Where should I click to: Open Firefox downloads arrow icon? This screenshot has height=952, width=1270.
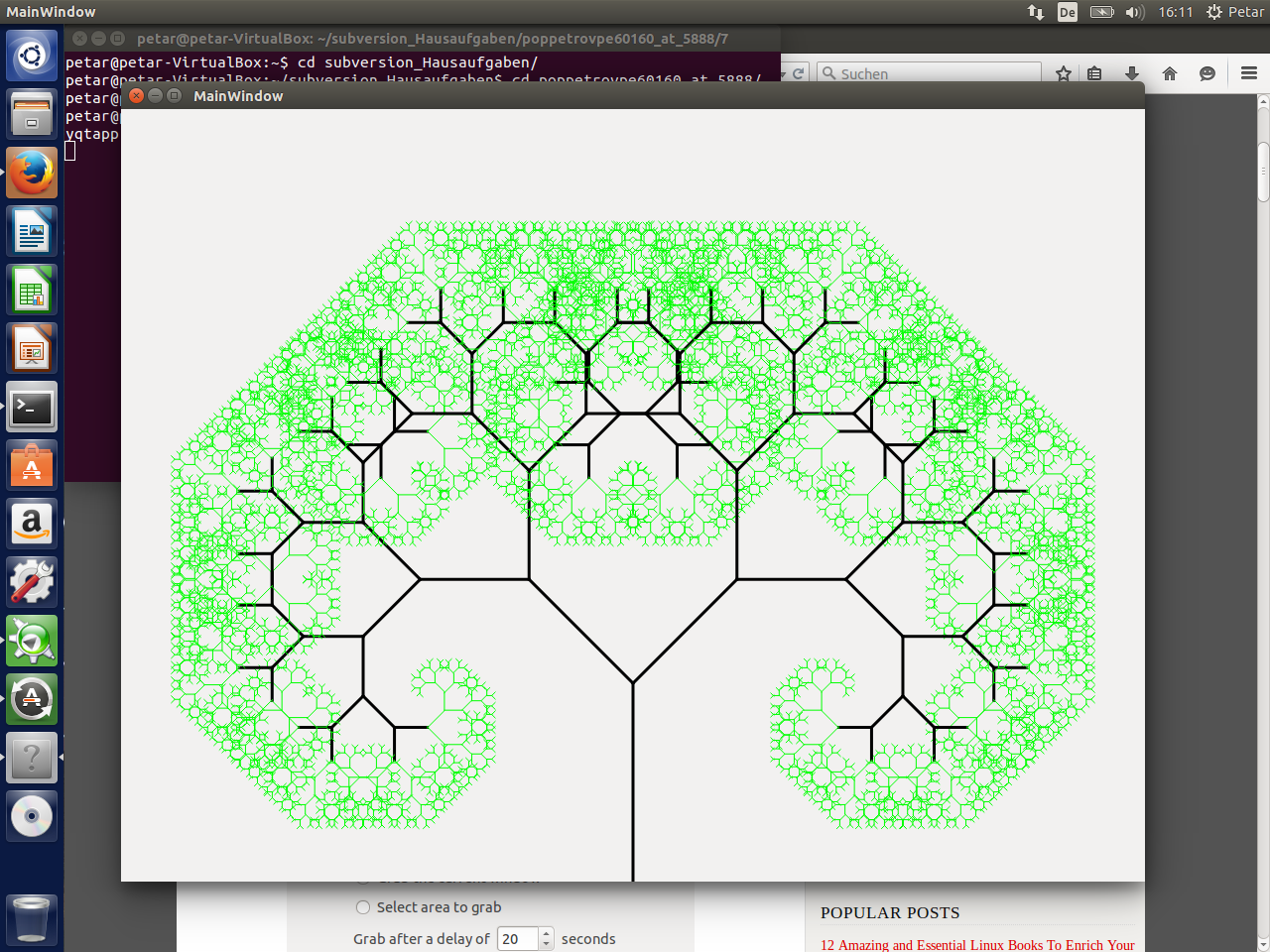(1131, 73)
